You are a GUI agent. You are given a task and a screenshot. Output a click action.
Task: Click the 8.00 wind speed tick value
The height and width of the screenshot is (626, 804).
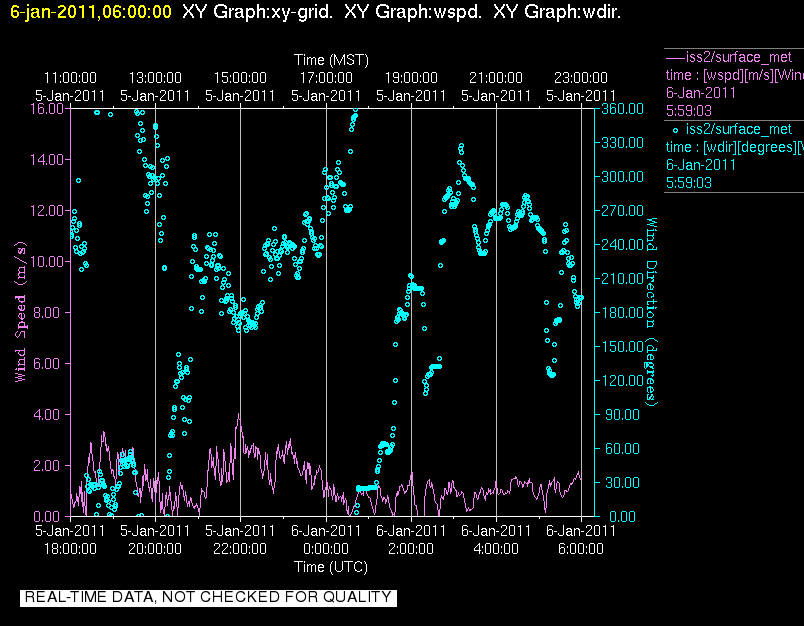49,313
